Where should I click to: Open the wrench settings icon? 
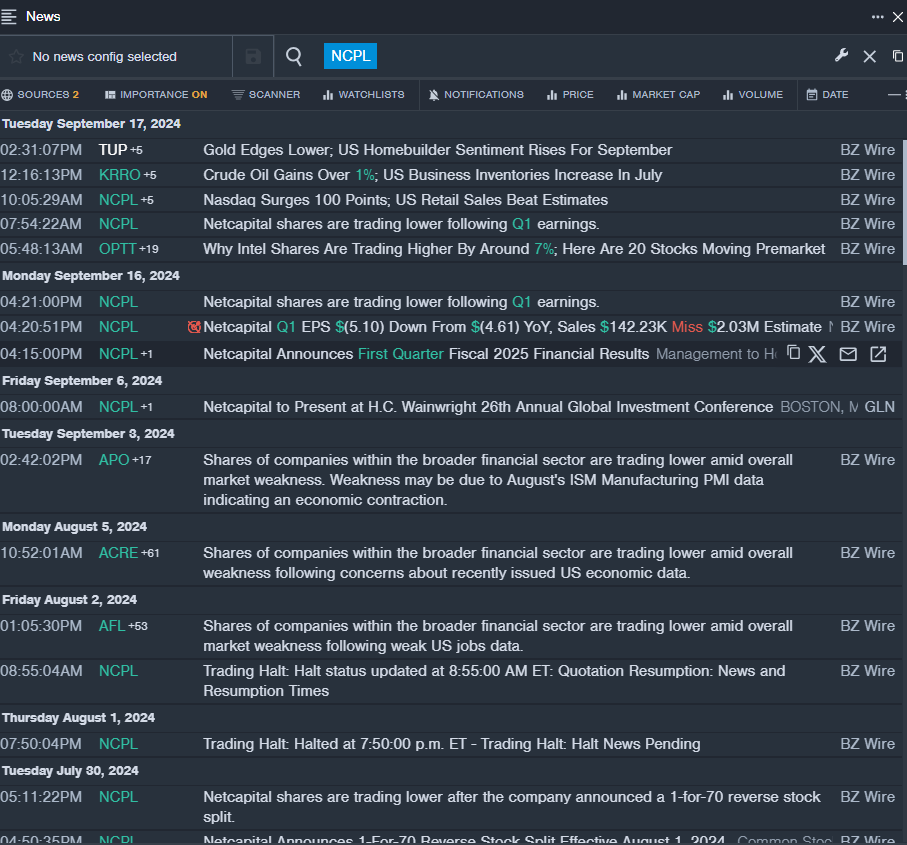(x=841, y=56)
